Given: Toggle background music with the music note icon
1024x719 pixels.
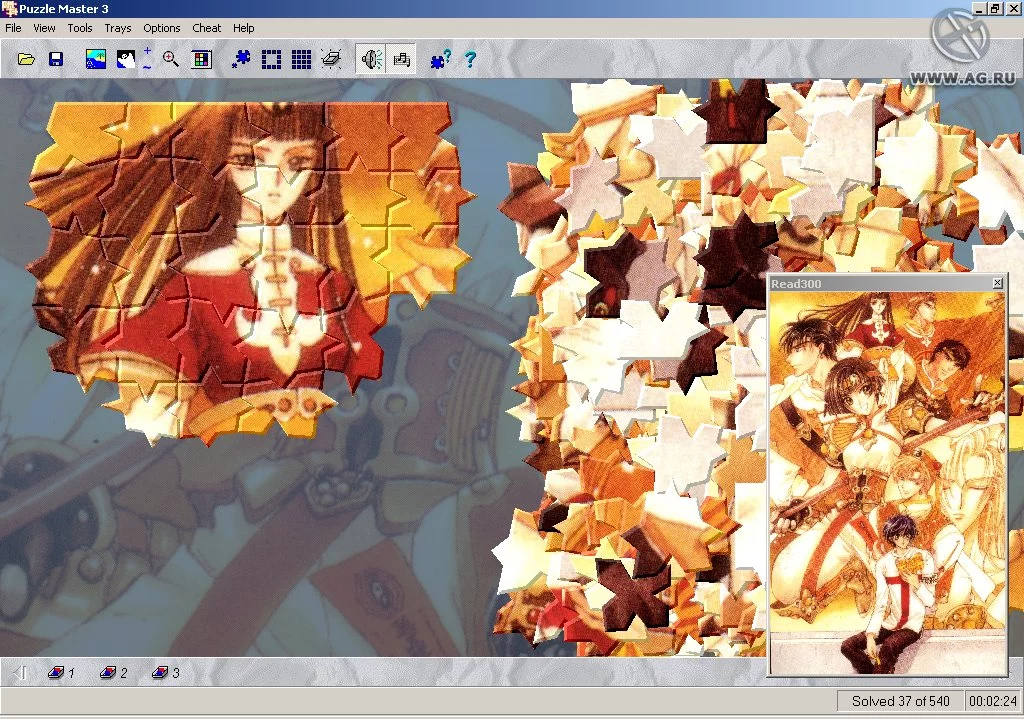Looking at the screenshot, I should click(x=401, y=59).
